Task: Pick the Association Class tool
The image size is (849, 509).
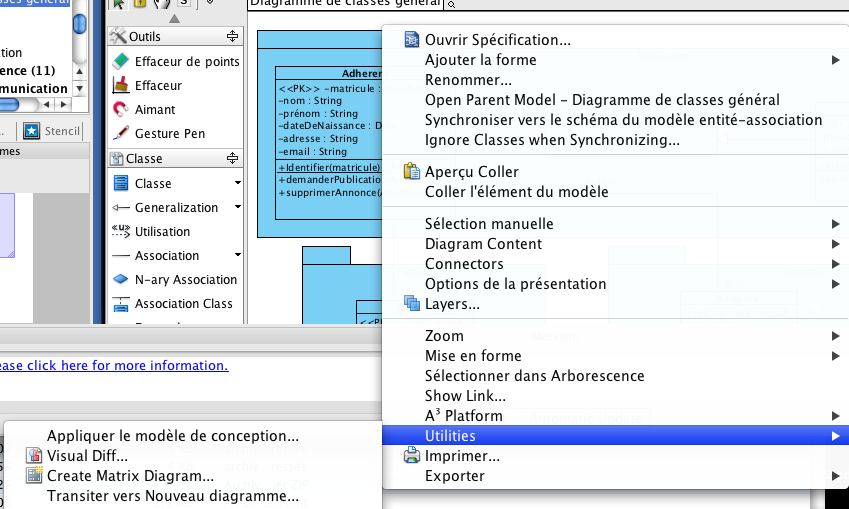Action: 183,303
